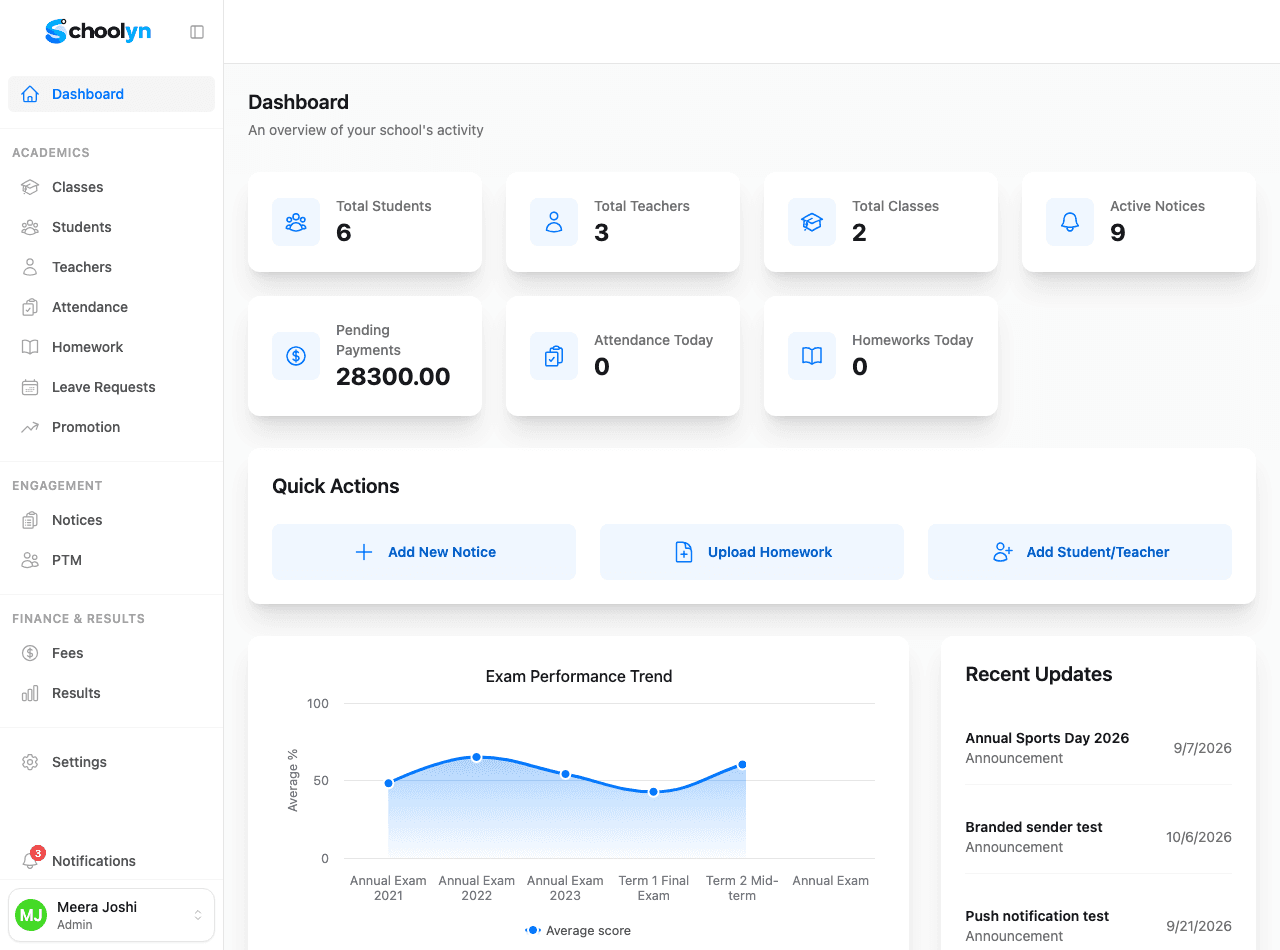Click the Homeworks Today book icon

pyautogui.click(x=812, y=356)
